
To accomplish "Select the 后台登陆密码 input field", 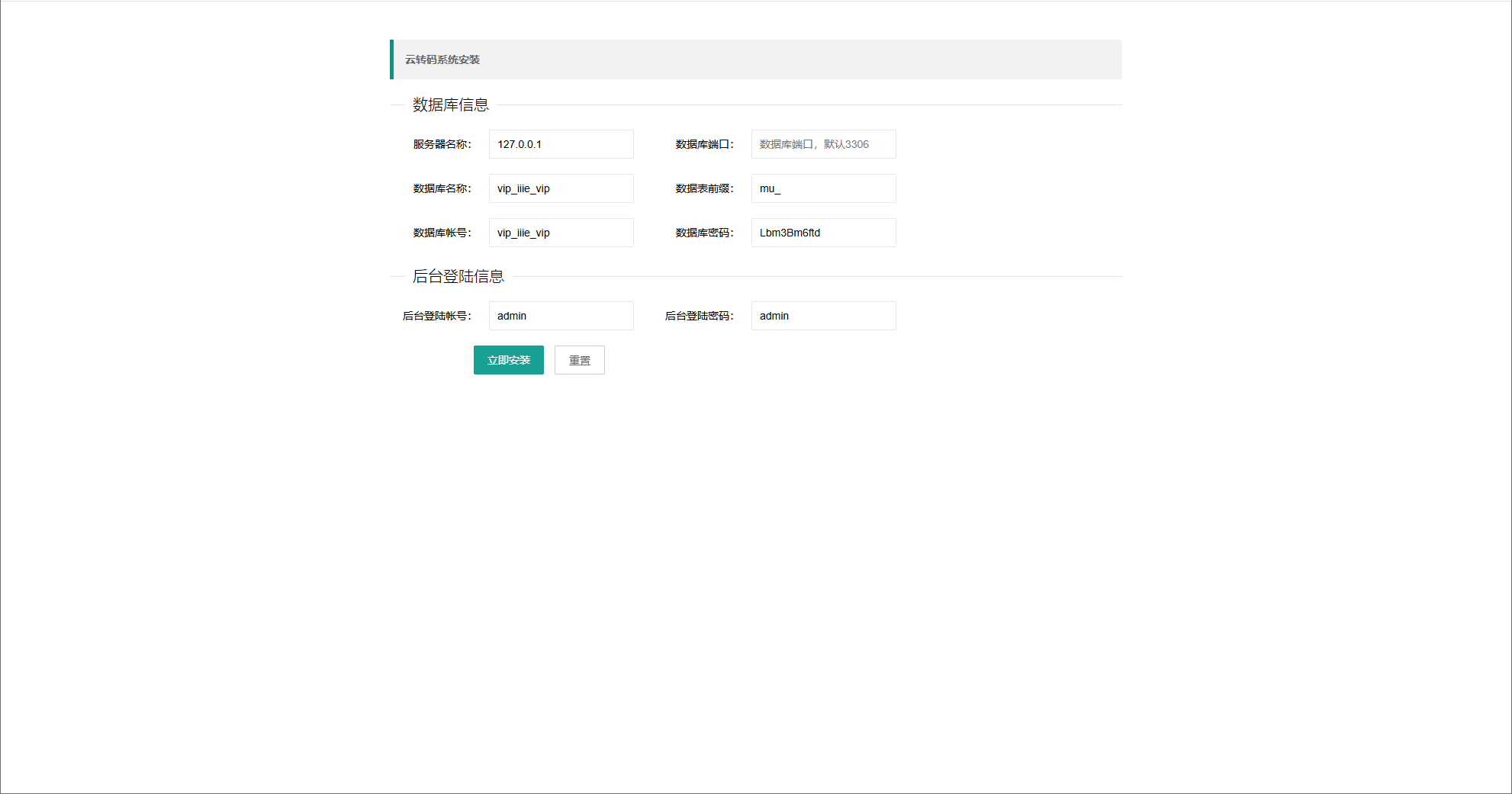I will 823,316.
